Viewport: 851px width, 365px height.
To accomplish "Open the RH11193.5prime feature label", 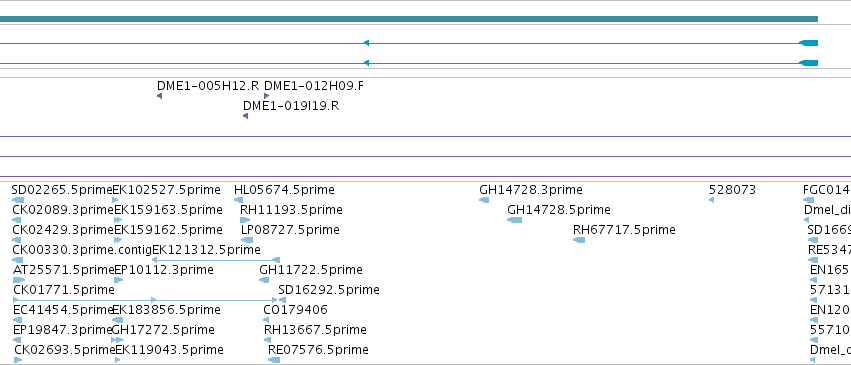I will click(291, 210).
